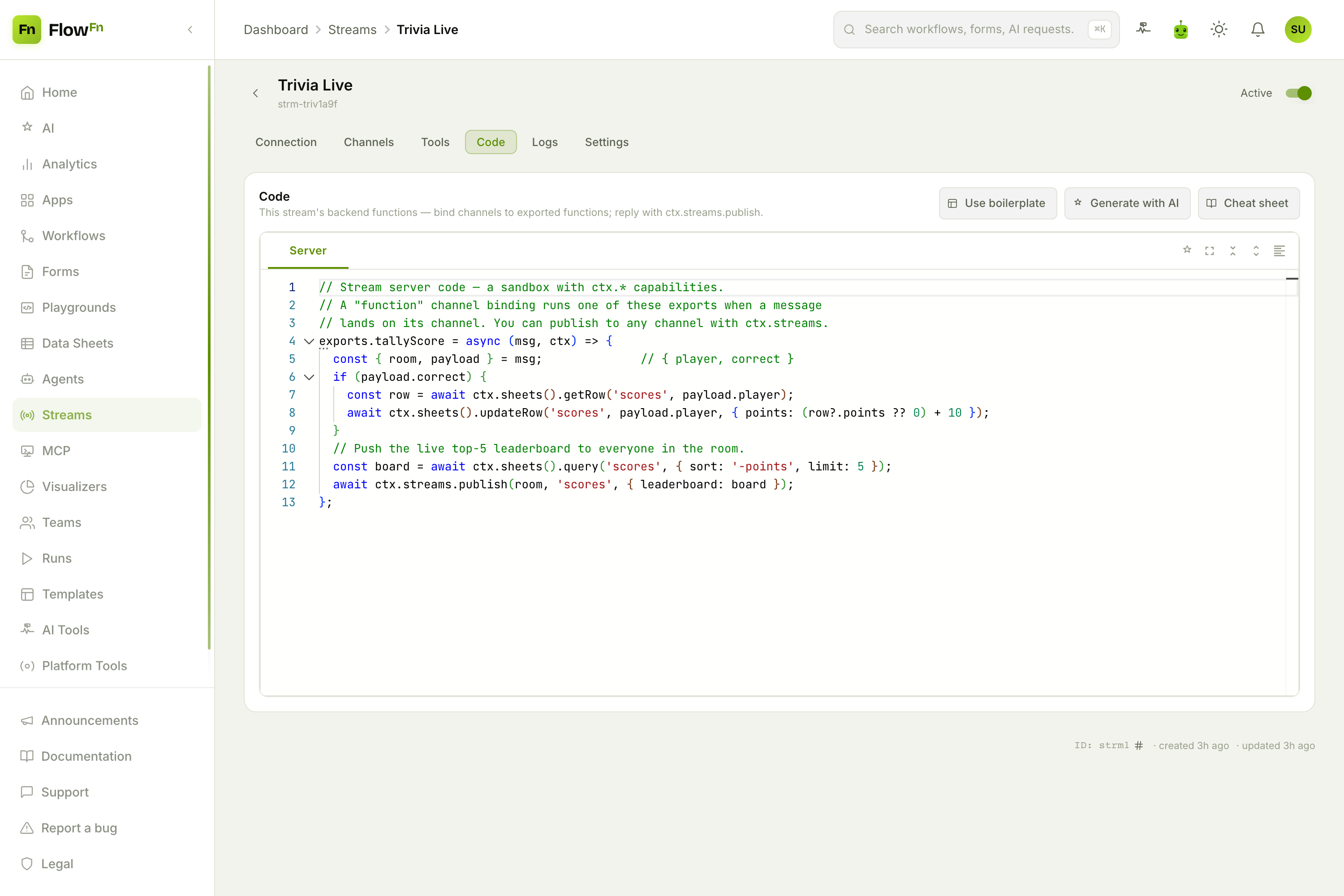Screen dimensions: 1344x896
Task: Open AI Tools in sidebar
Action: tap(107, 630)
